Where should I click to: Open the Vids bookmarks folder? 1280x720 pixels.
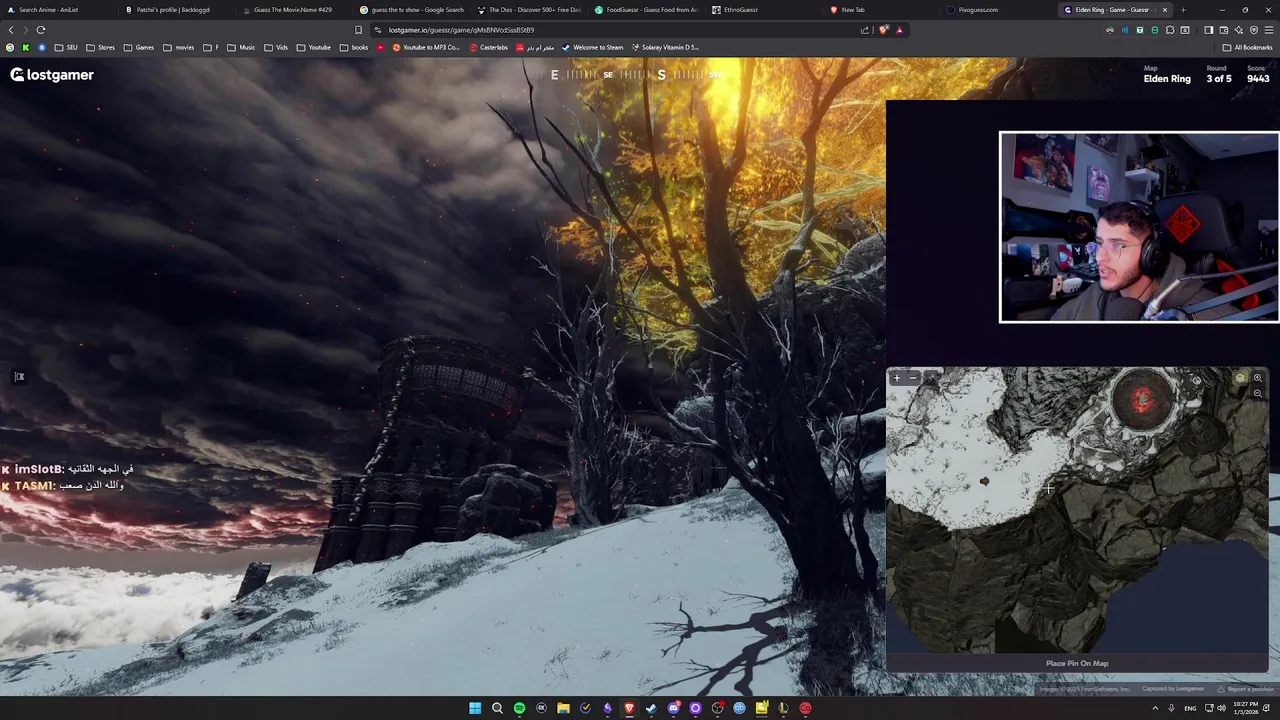(276, 47)
